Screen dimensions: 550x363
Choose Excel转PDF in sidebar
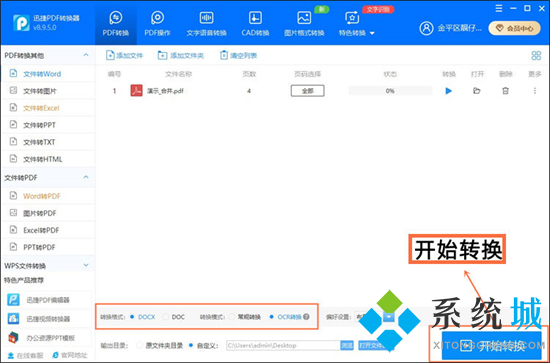tap(48, 230)
